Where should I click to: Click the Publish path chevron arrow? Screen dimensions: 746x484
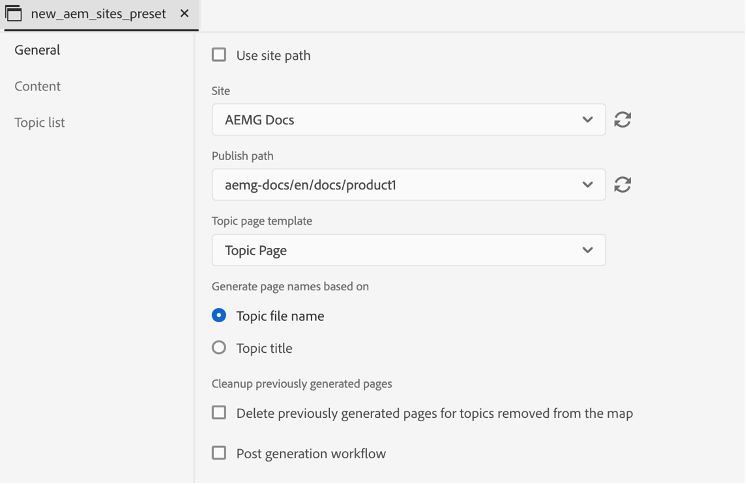(x=588, y=185)
